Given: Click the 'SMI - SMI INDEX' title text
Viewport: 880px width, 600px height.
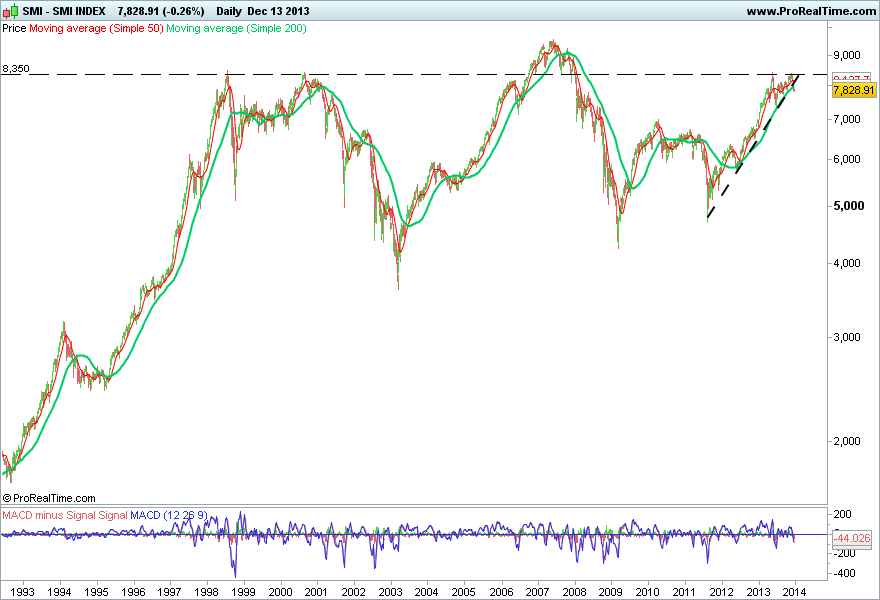Looking at the screenshot, I should click(64, 11).
